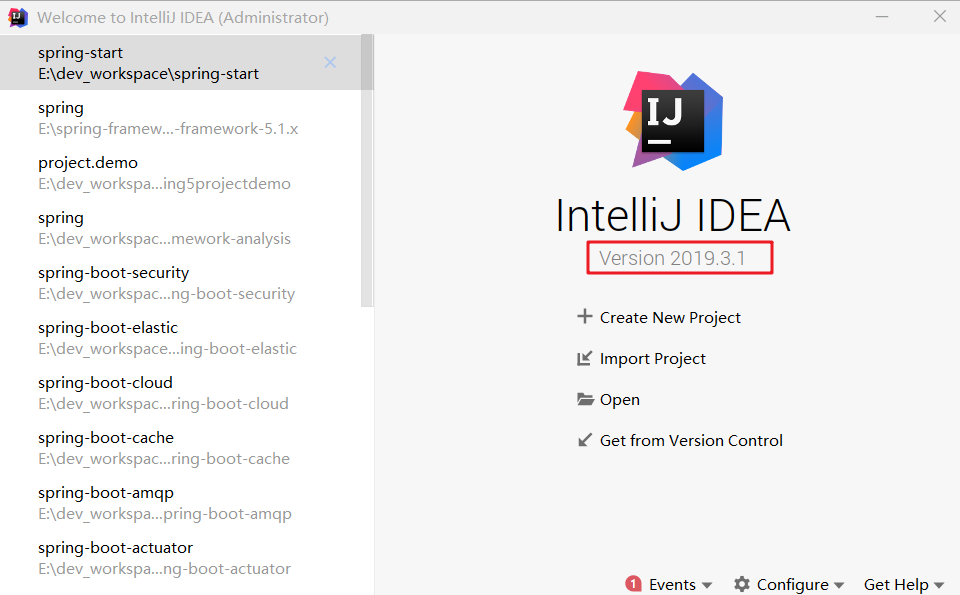Expand the Events dropdown arrow
The width and height of the screenshot is (960, 595).
707,585
